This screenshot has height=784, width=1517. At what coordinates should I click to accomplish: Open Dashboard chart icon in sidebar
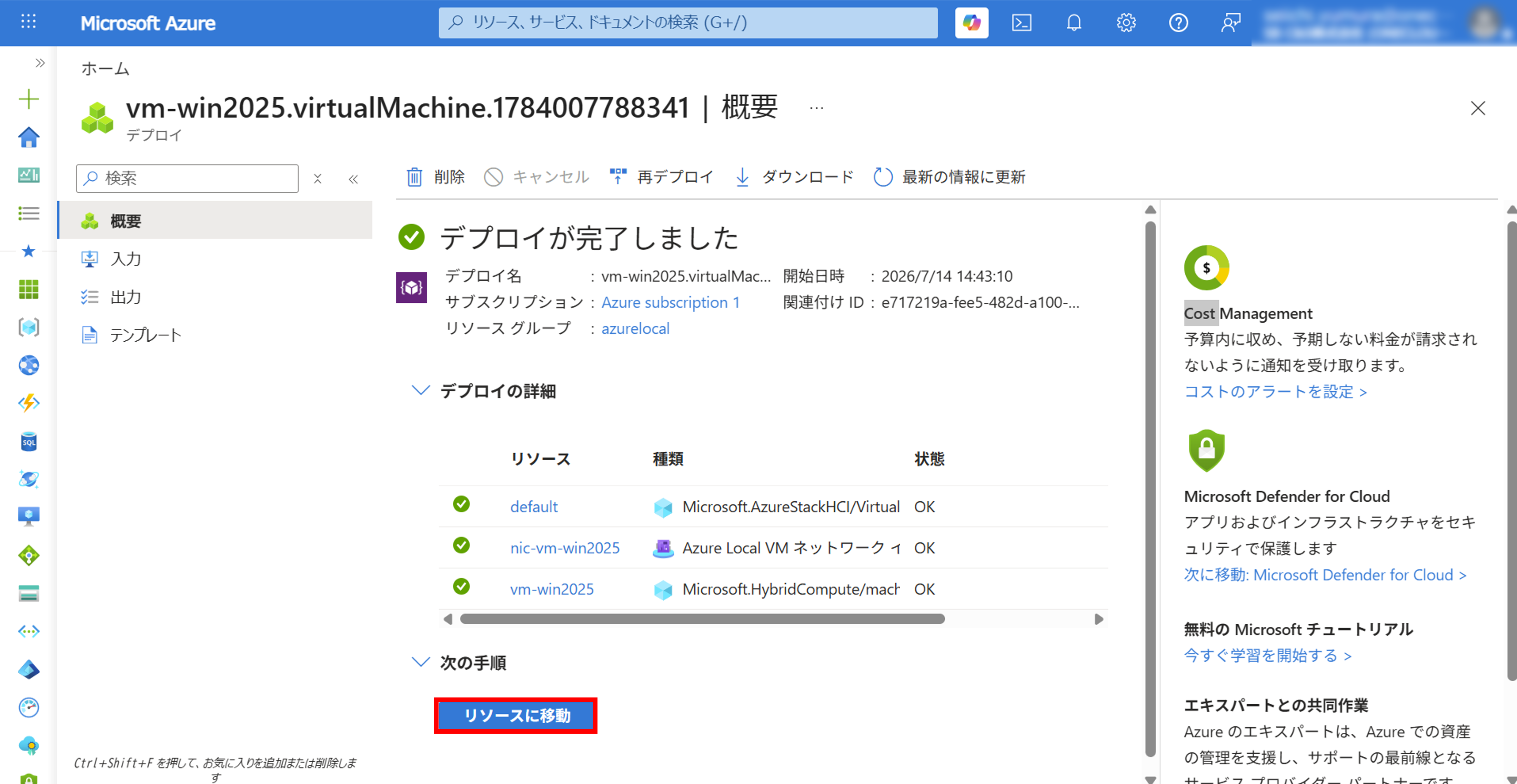(x=28, y=175)
